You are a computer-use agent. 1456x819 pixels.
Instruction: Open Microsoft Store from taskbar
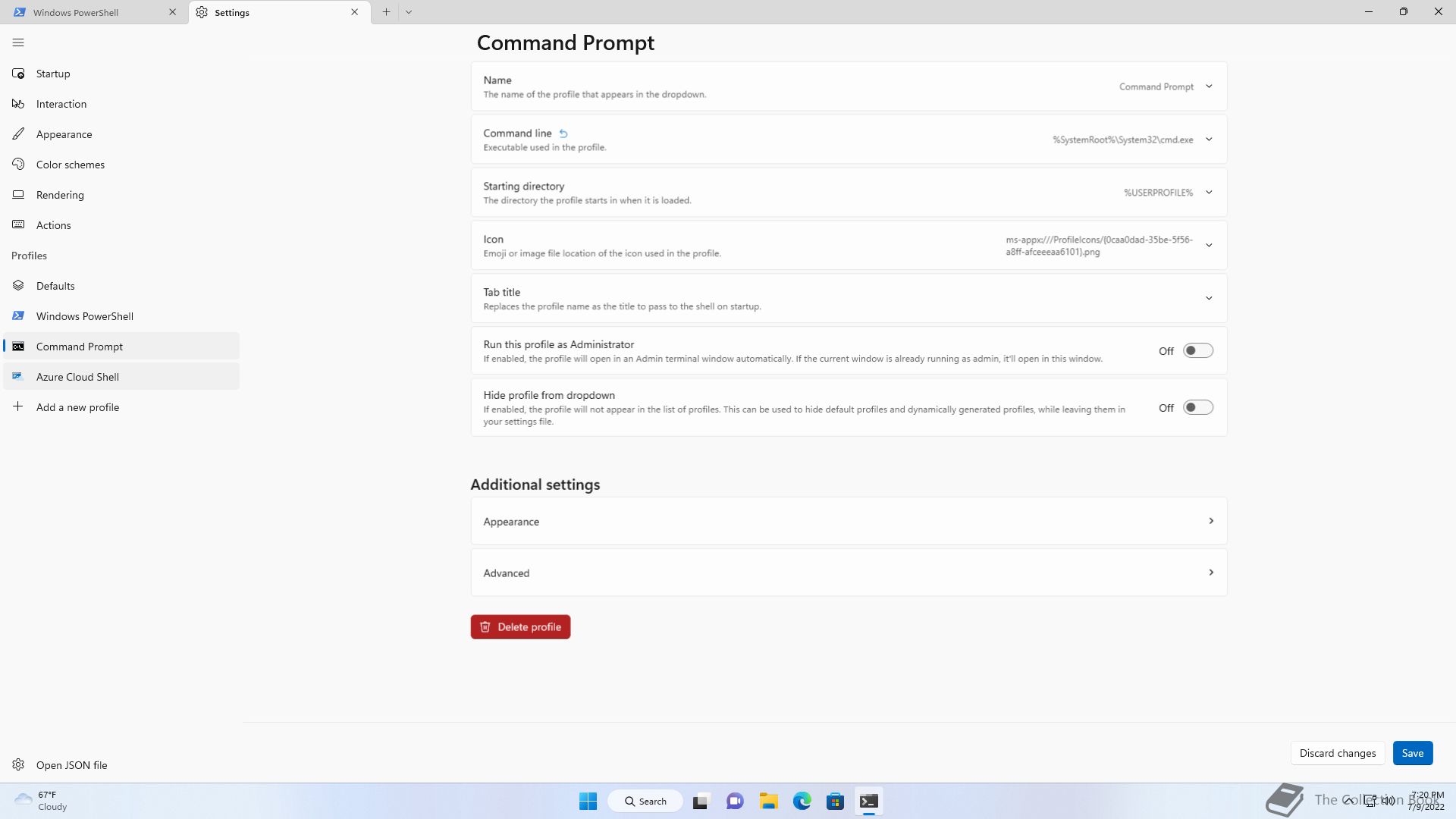point(835,802)
